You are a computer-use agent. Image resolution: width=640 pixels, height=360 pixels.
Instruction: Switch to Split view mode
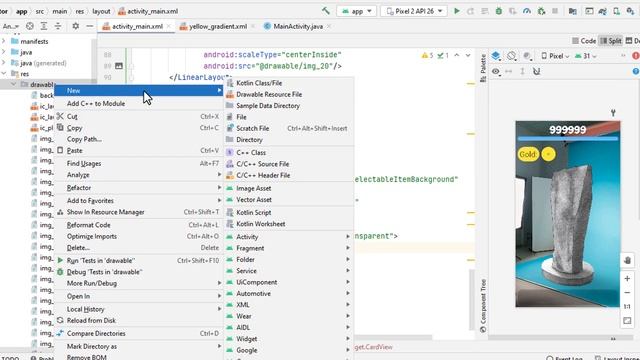611,41
